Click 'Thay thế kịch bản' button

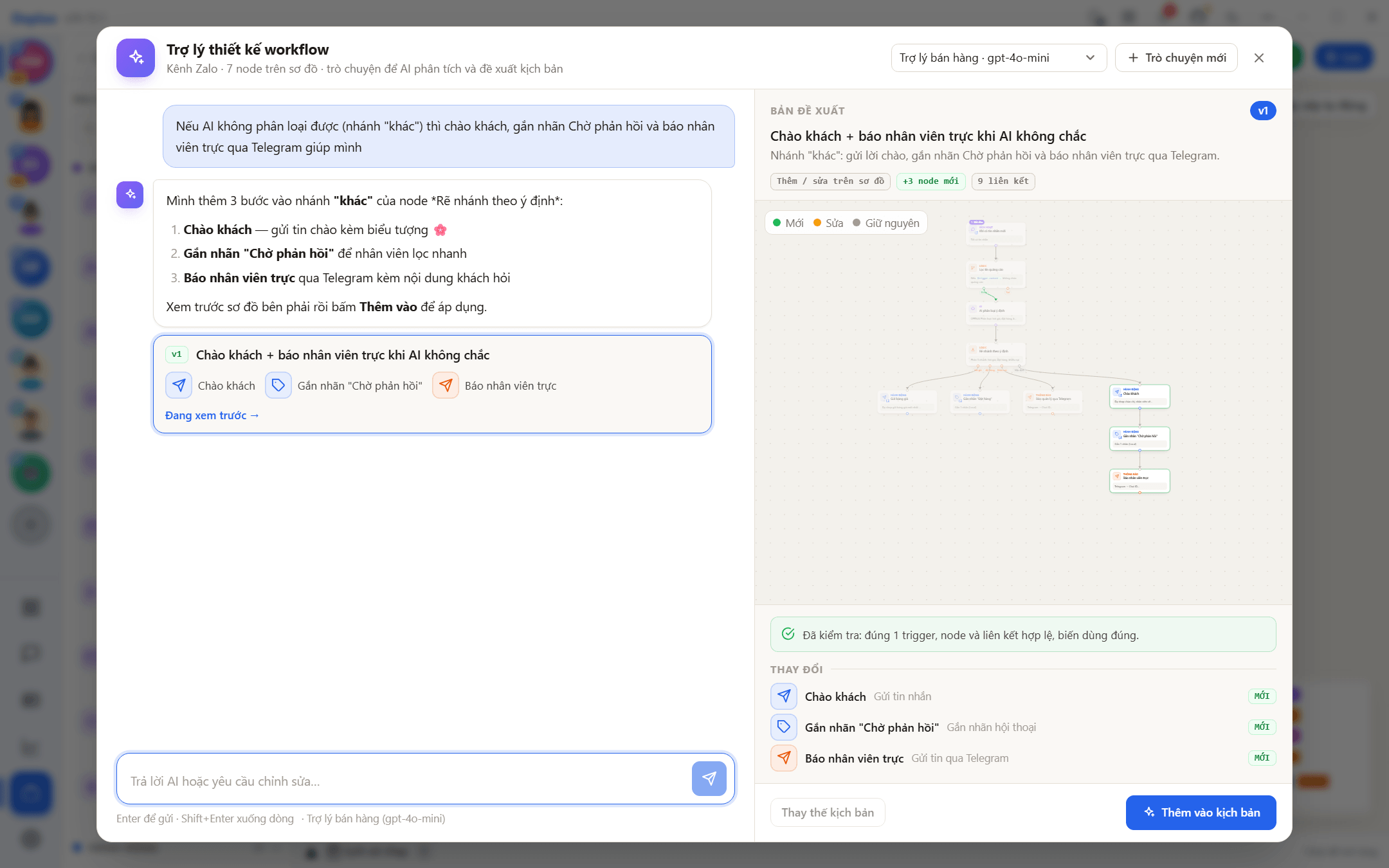tap(828, 812)
